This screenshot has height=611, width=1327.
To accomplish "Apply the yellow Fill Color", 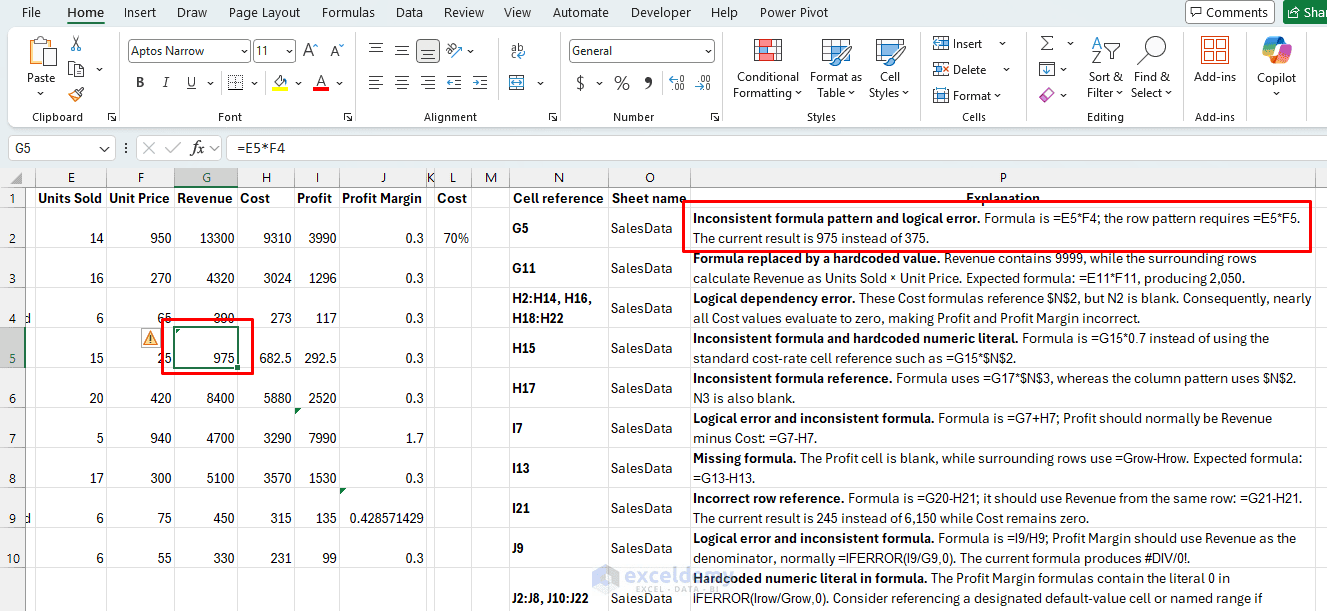I will 280,83.
